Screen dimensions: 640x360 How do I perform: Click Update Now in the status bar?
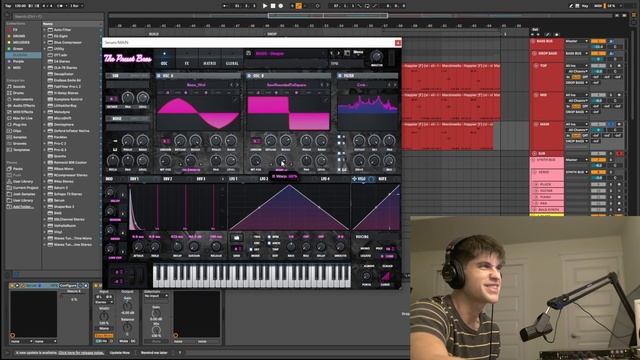coord(120,353)
